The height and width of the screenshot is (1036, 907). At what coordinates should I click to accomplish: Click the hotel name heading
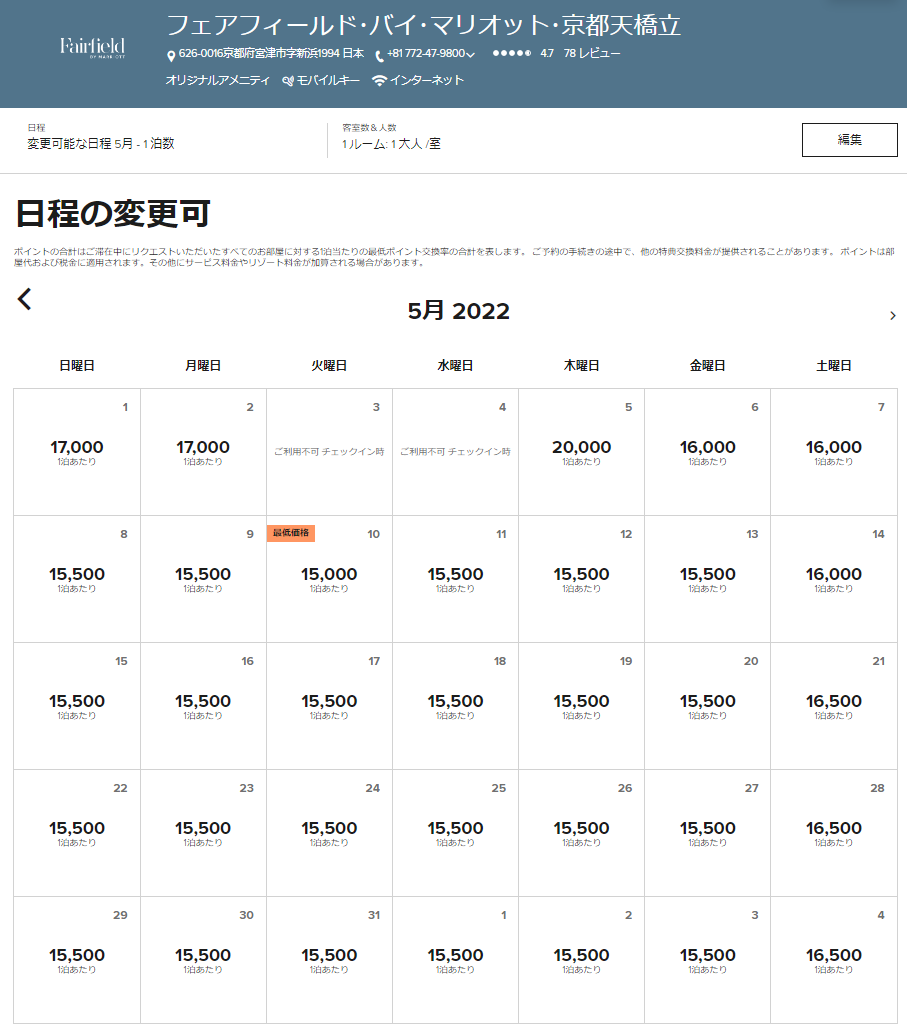coord(424,25)
